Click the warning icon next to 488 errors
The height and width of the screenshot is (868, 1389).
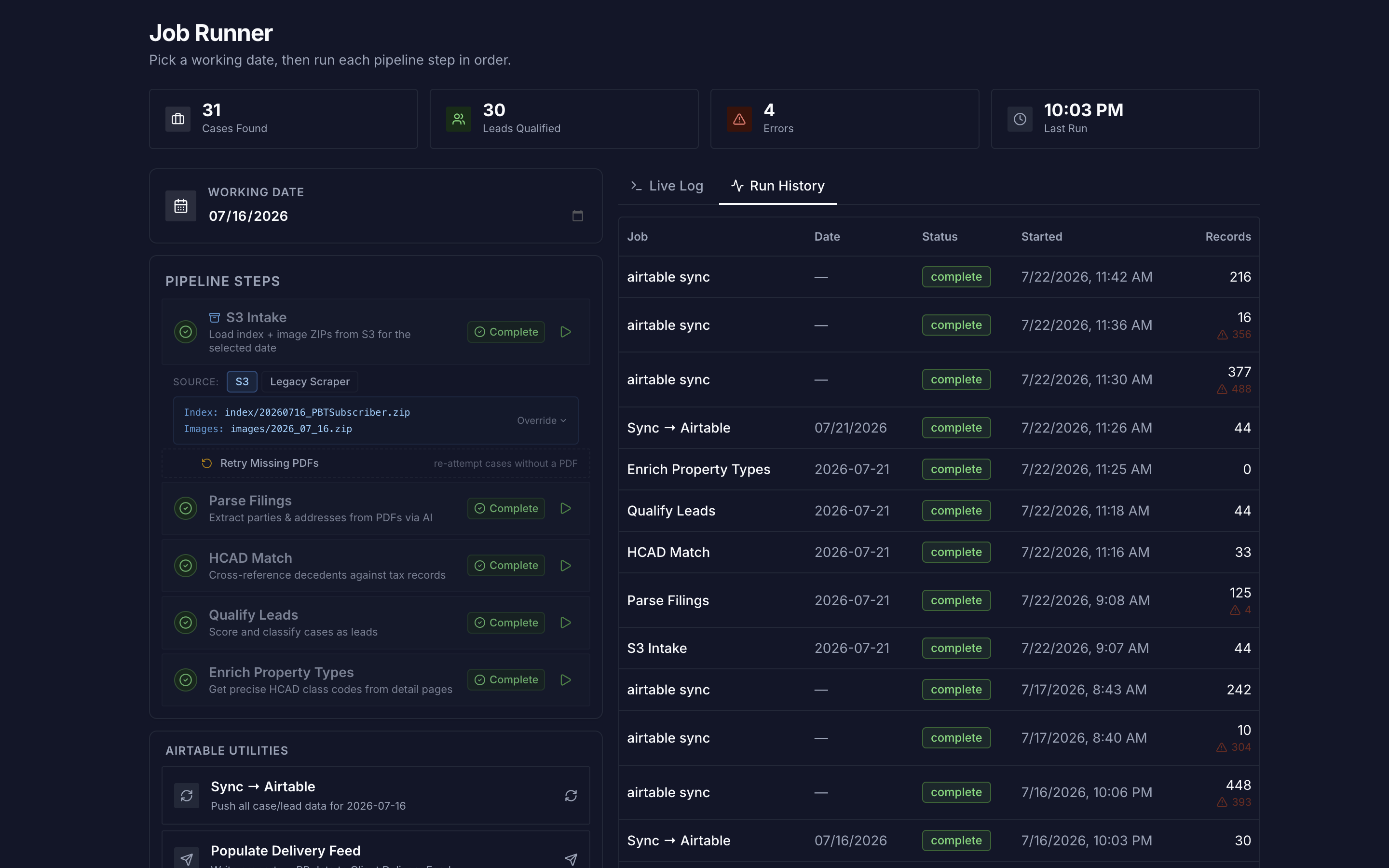click(x=1222, y=389)
